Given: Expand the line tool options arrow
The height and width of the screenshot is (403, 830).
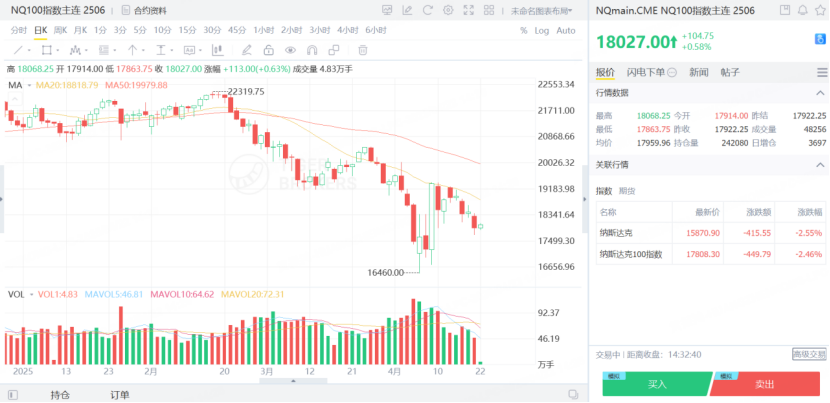Looking at the screenshot, I should coord(29,51).
